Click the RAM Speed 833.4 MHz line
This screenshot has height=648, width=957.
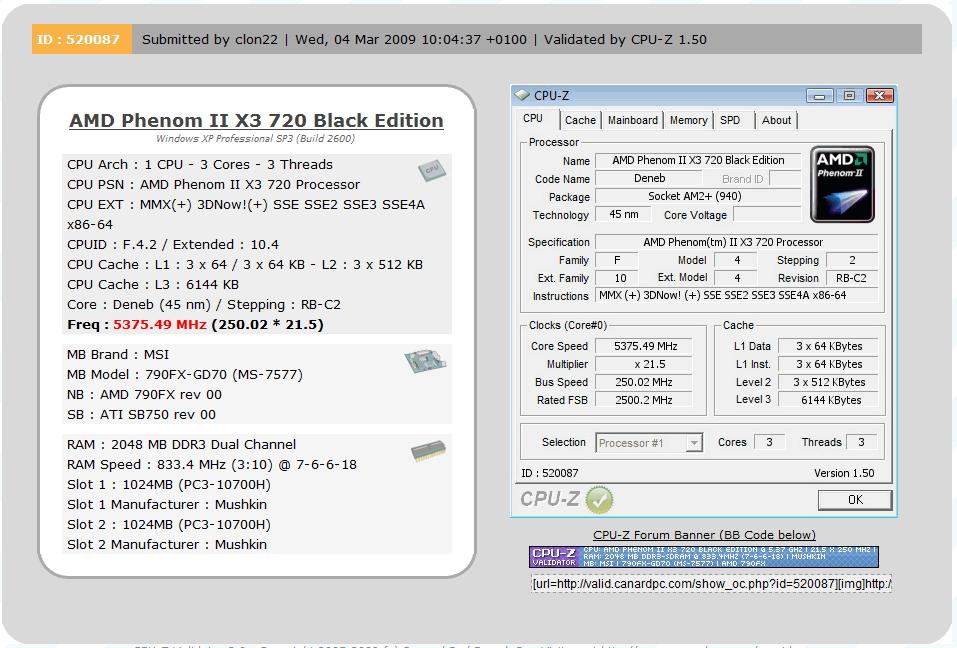point(212,464)
